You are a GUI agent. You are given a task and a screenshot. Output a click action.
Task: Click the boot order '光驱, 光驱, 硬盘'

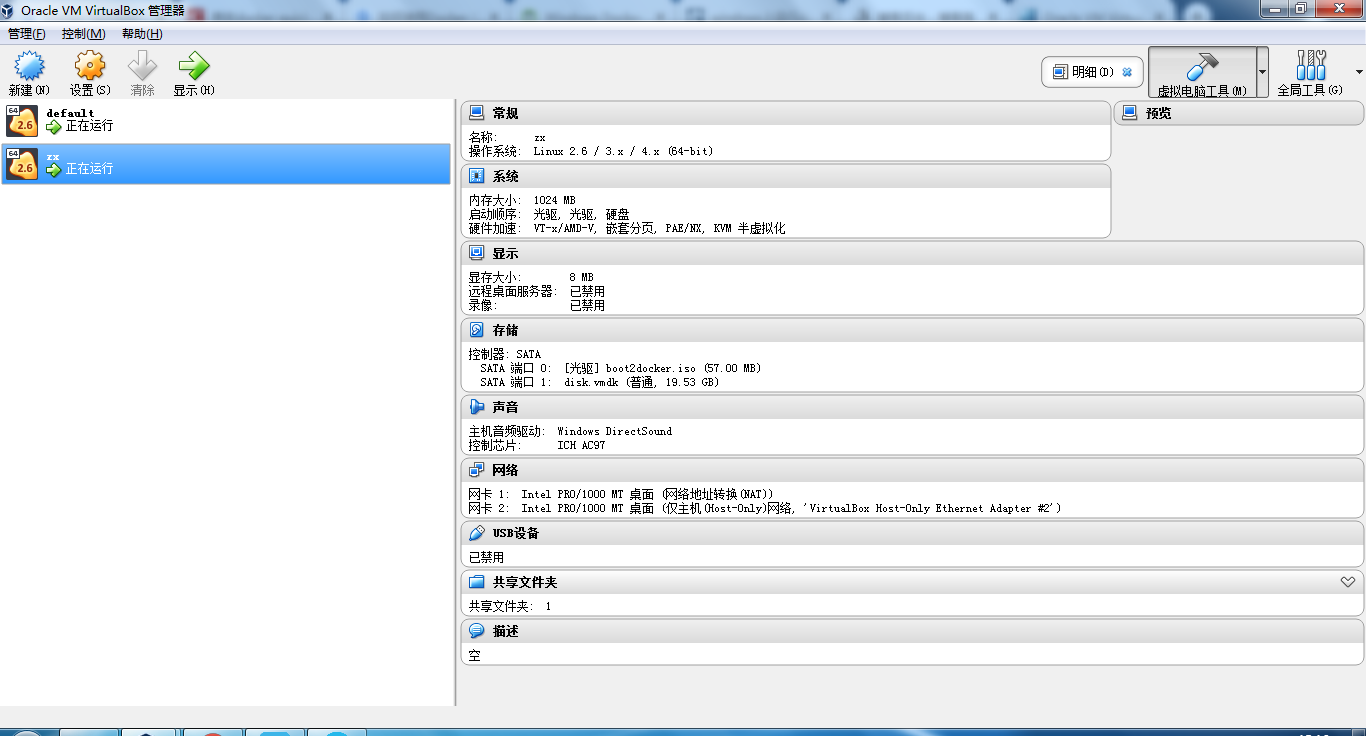(x=581, y=214)
